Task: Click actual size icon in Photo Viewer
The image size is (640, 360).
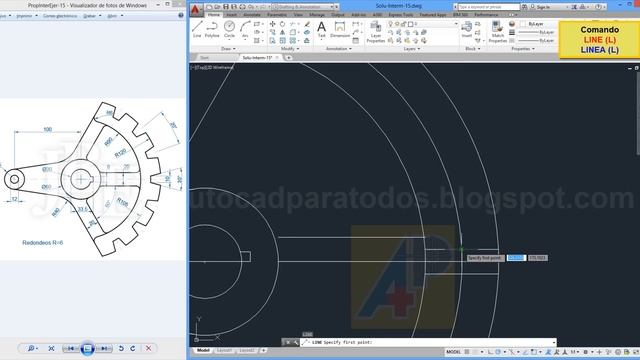Action: click(51, 348)
